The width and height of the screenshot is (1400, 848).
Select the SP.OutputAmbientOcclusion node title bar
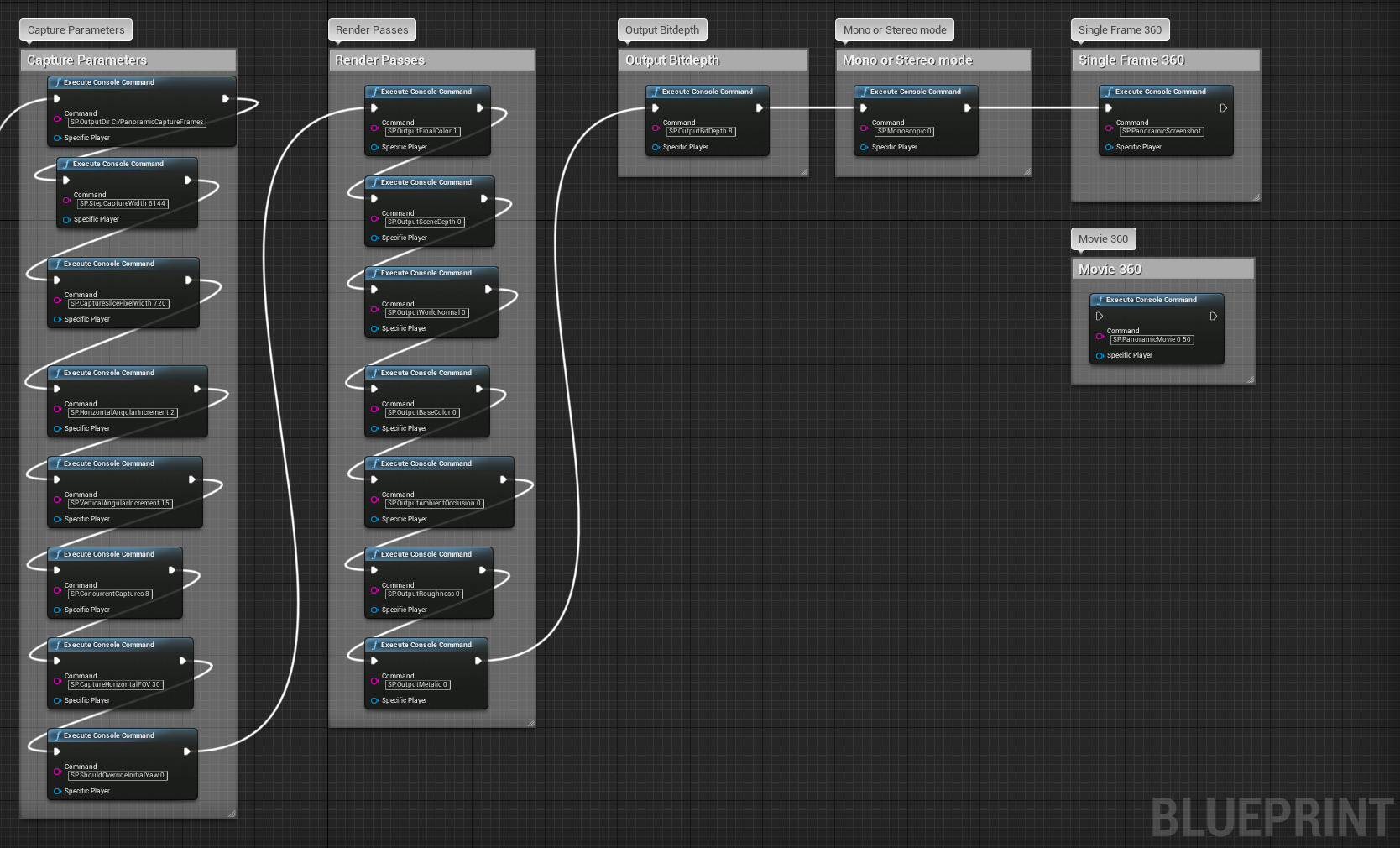click(439, 464)
